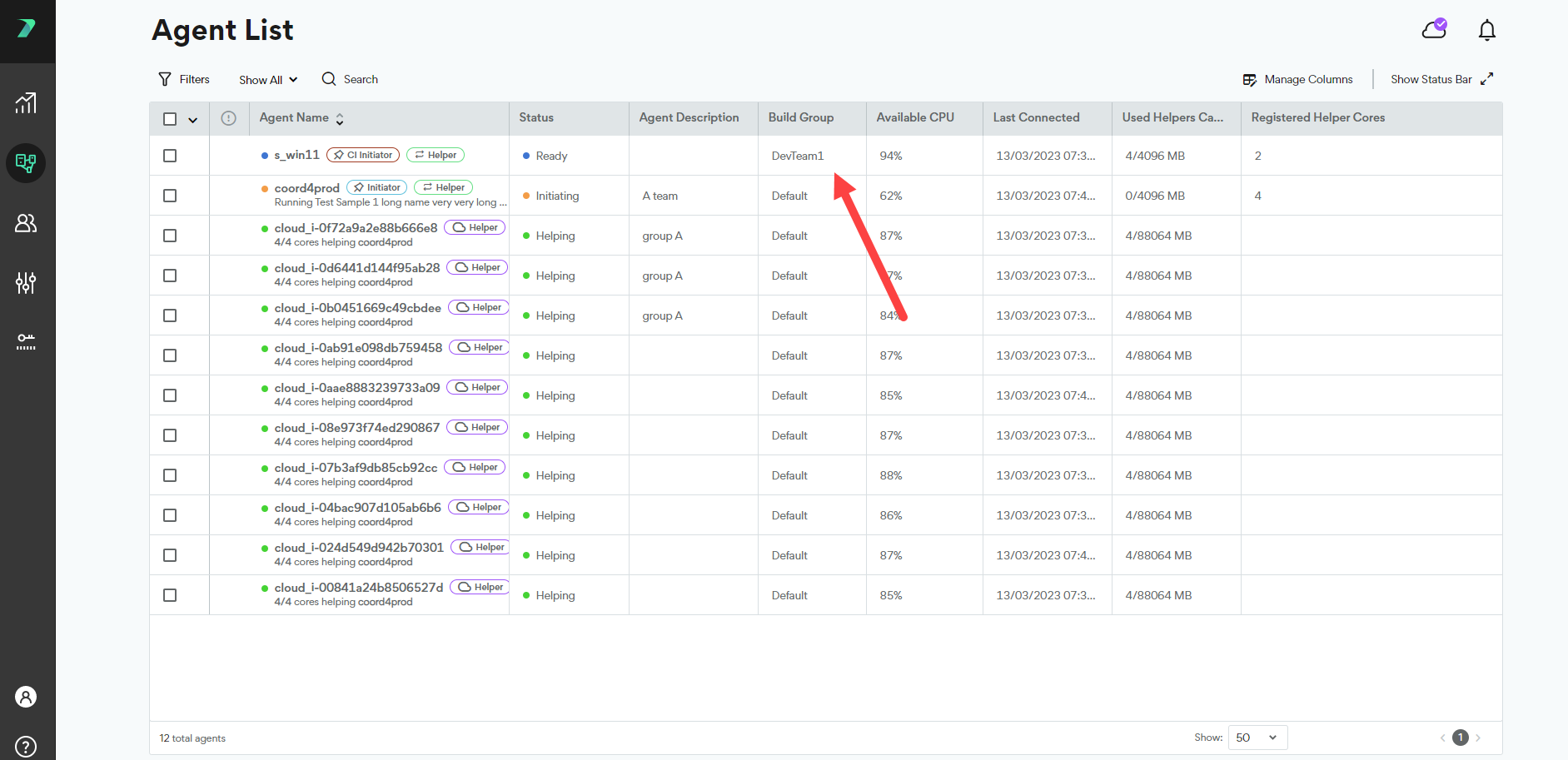Open the dashboard chart icon in sidebar

[x=26, y=103]
